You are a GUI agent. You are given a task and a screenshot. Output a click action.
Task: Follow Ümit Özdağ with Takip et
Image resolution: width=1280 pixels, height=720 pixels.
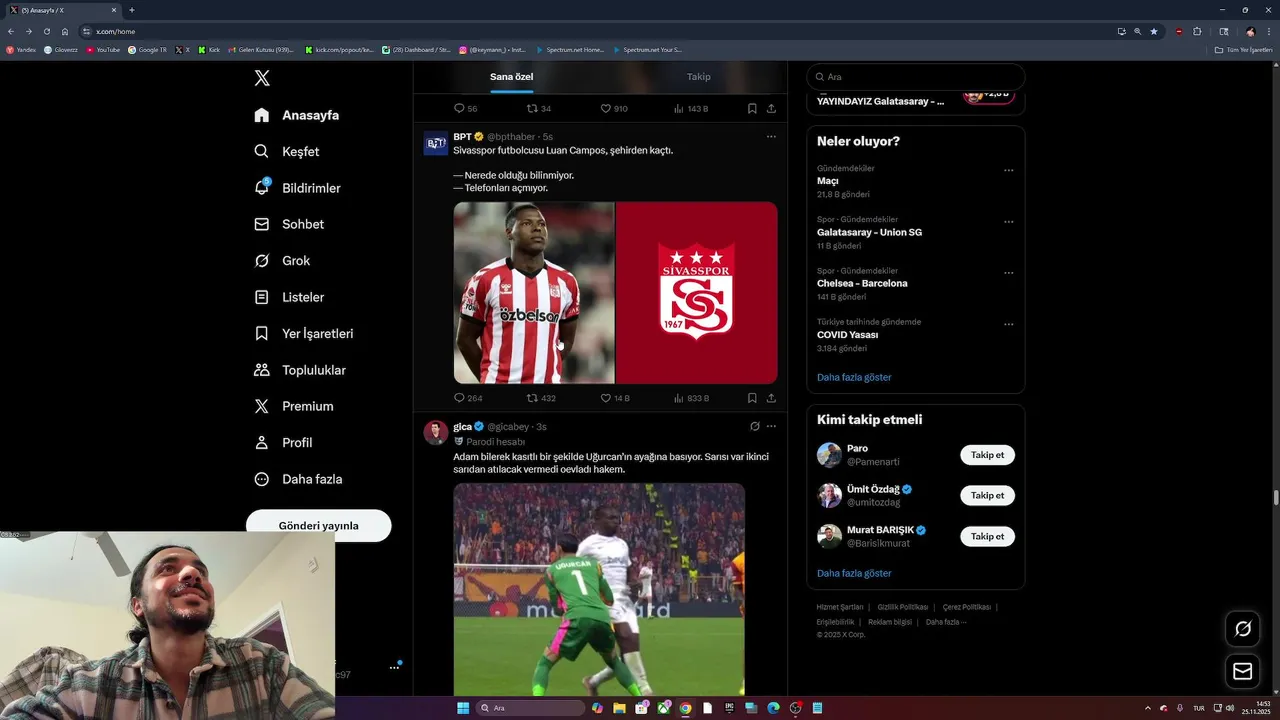click(x=987, y=496)
